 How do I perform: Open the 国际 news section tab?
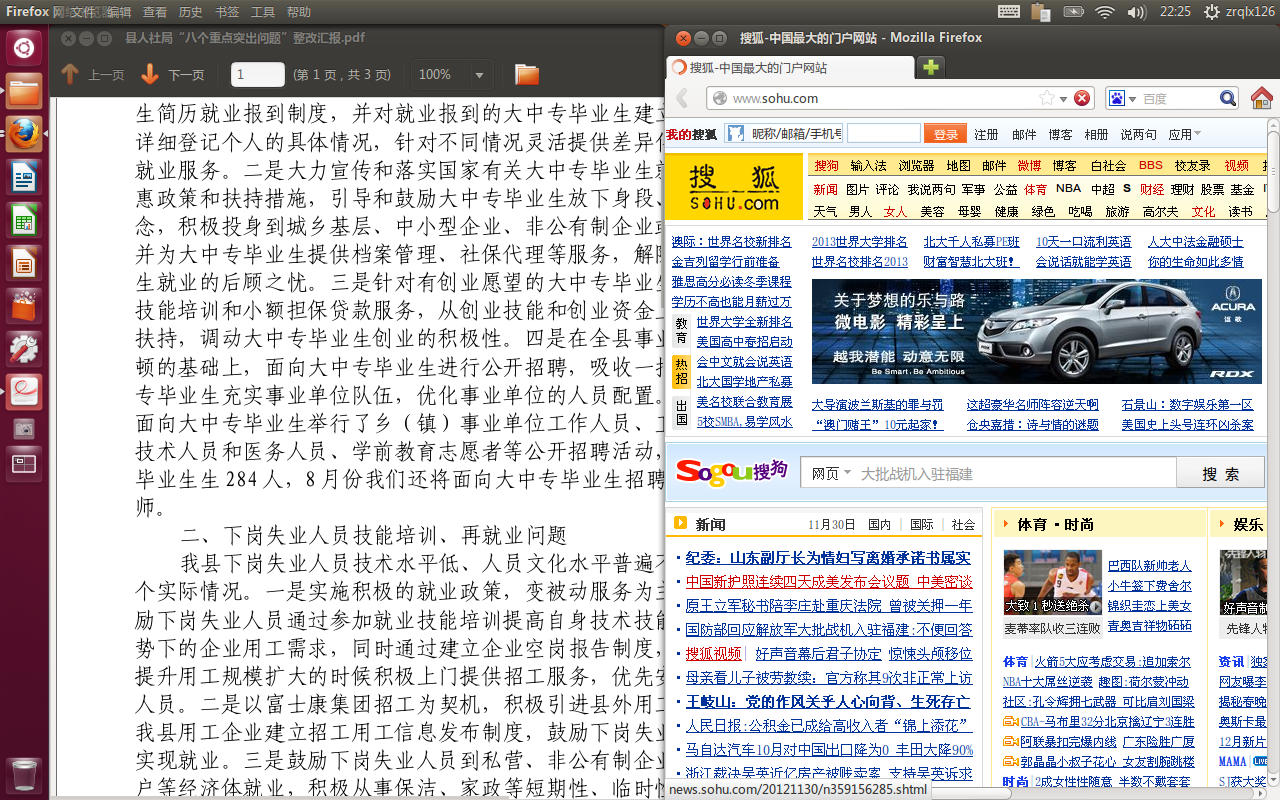921,524
